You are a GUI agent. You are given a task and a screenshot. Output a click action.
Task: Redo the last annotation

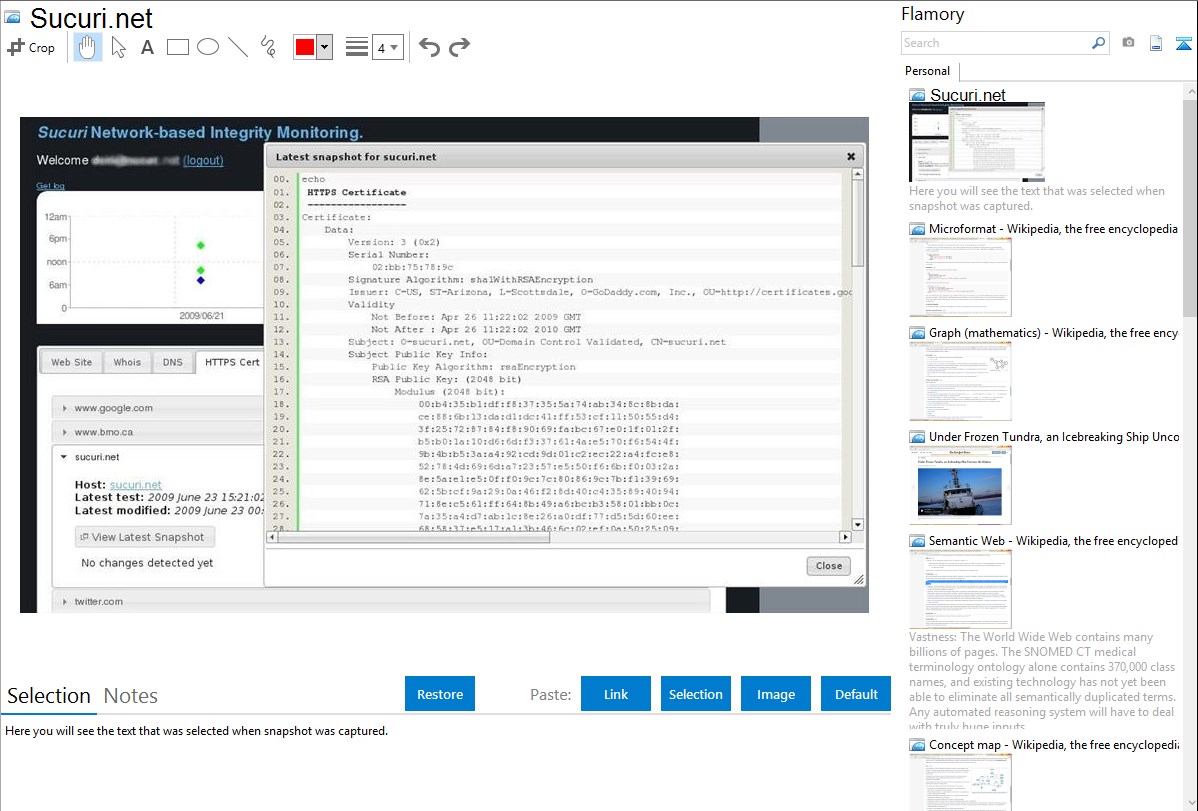pos(459,47)
